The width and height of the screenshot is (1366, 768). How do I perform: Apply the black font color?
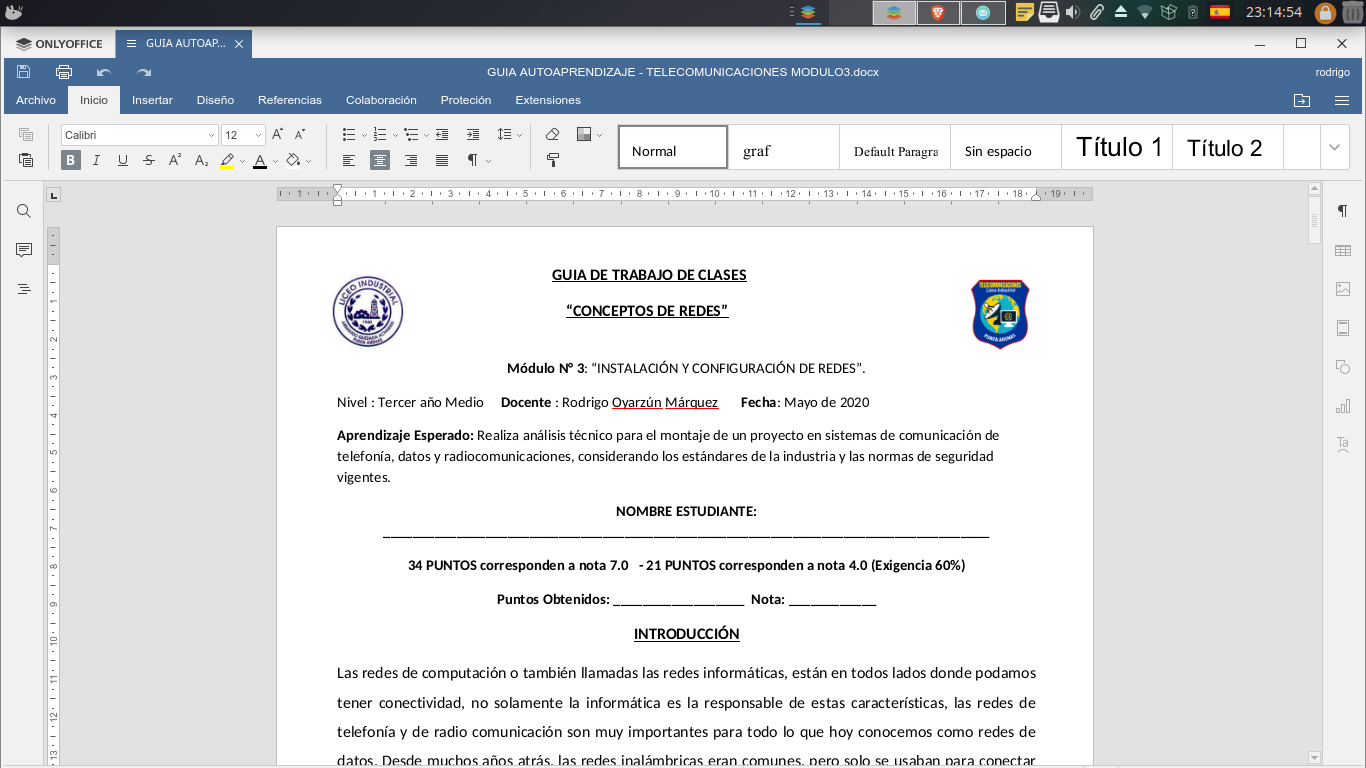pos(260,160)
